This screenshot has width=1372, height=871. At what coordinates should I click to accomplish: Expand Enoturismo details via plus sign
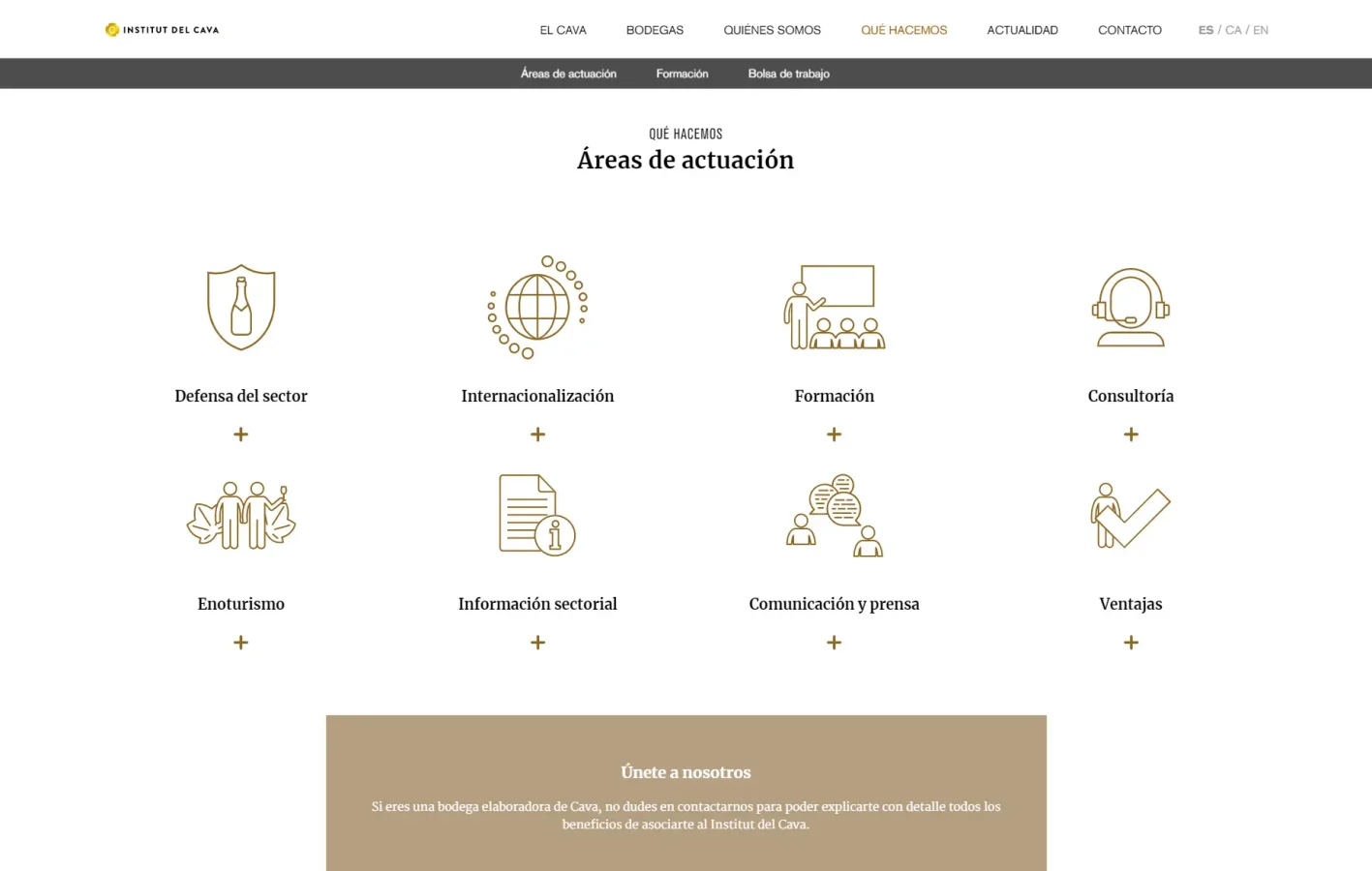[241, 643]
